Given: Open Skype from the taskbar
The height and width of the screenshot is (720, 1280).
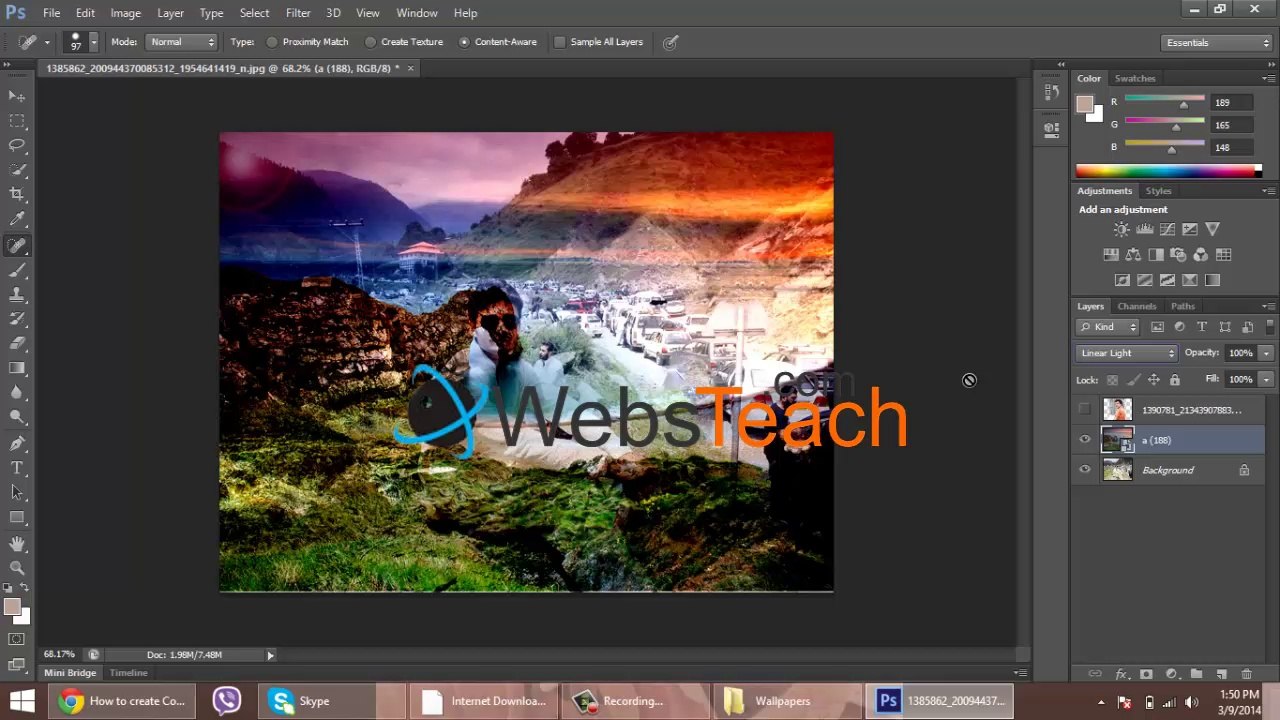Looking at the screenshot, I should 330,701.
